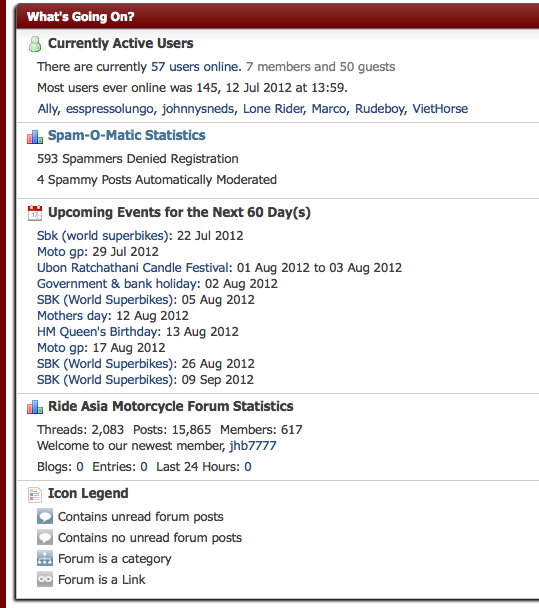Open the Spam-O-Matic Statistics heading link
The height and width of the screenshot is (608, 539).
click(x=126, y=135)
